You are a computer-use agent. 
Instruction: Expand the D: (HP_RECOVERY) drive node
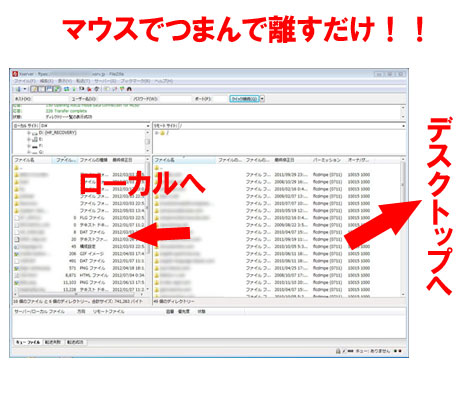[29, 133]
